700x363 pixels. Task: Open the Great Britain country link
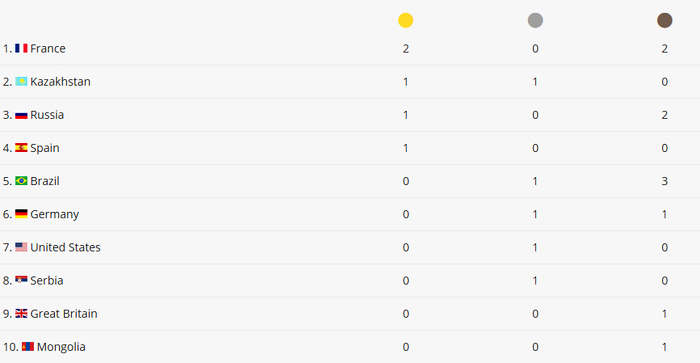(x=64, y=313)
